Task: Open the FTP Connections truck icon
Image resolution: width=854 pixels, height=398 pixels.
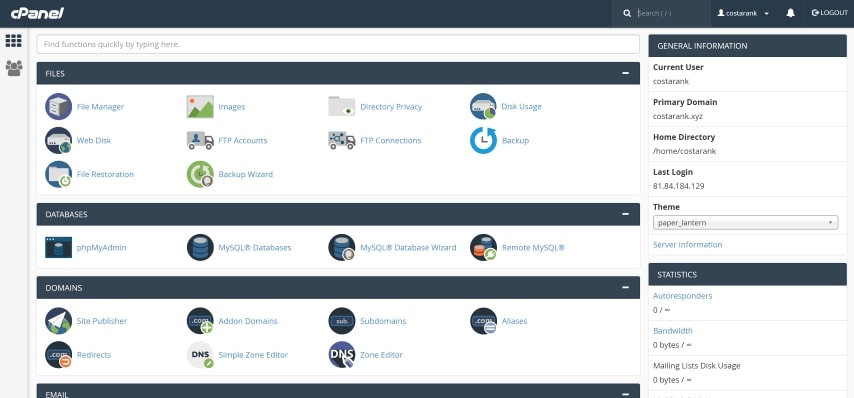Action: [341, 140]
